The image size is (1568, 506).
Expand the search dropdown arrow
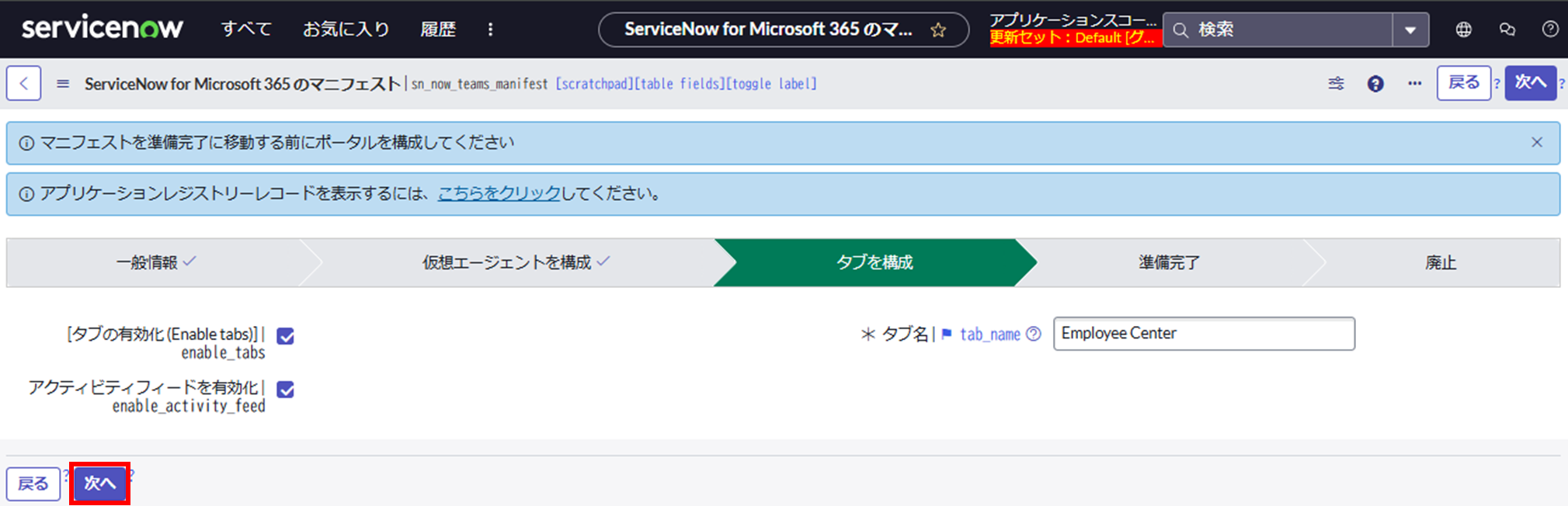[1410, 30]
